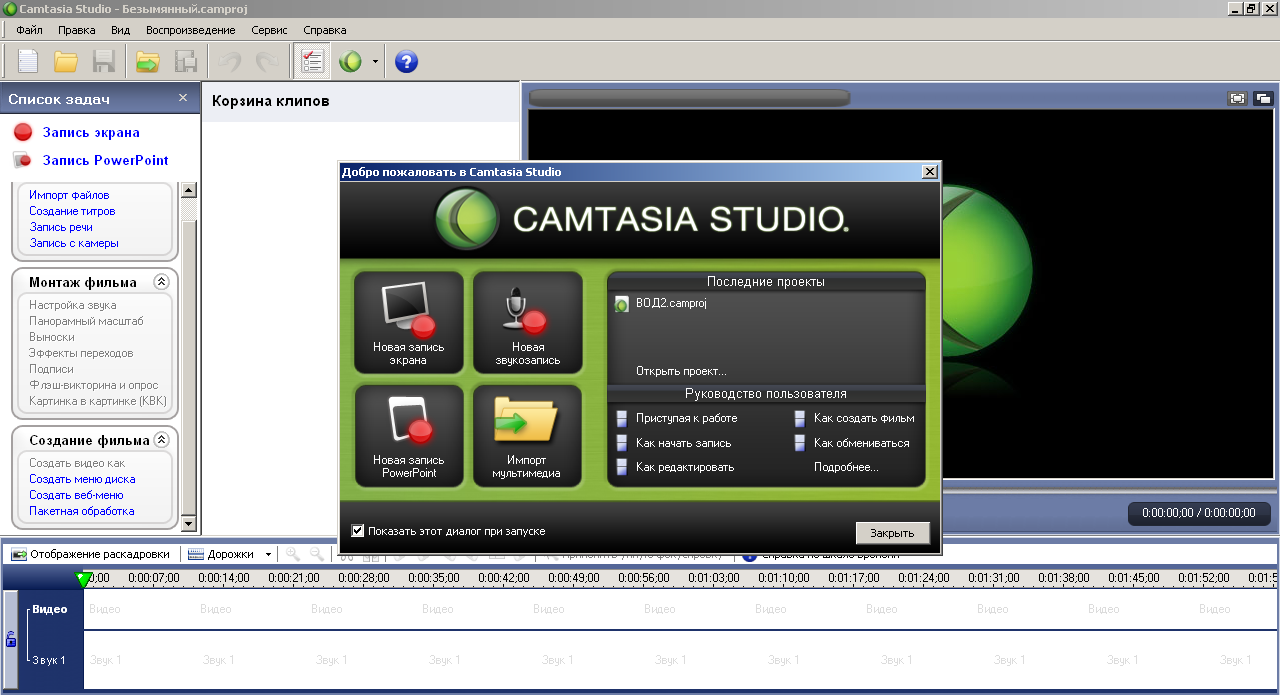The width and height of the screenshot is (1280, 695).
Task: Collapse the 'Монтаж фильма' section
Action: (x=161, y=283)
